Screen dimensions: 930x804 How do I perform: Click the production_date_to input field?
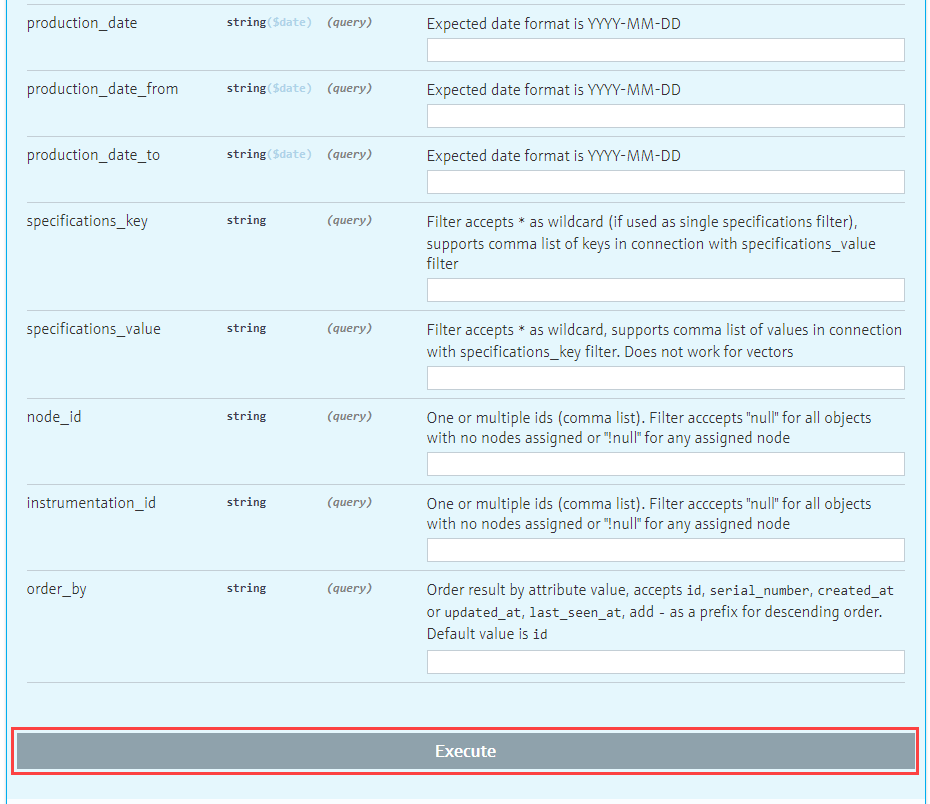[665, 182]
